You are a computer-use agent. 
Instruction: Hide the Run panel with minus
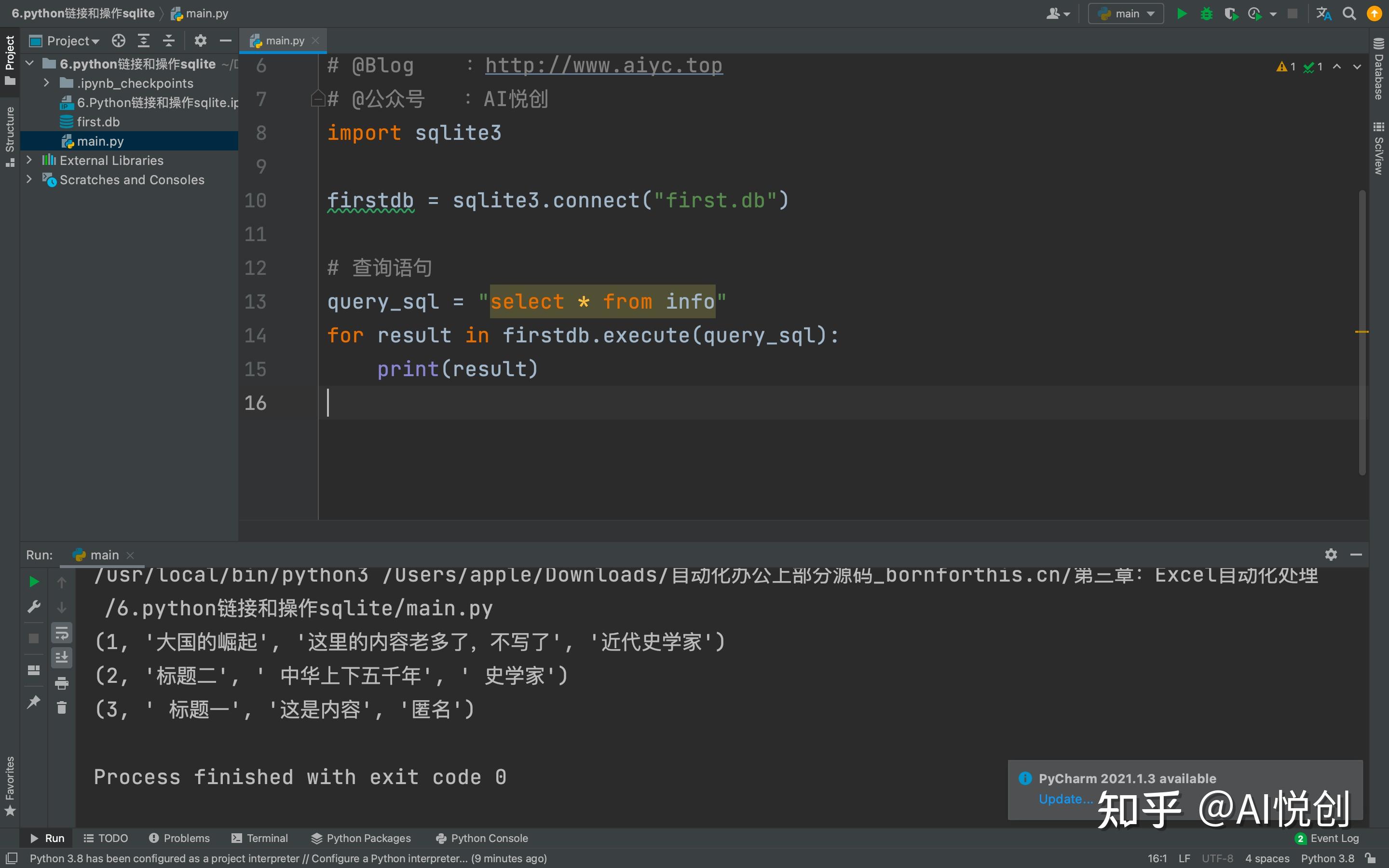pos(1356,554)
